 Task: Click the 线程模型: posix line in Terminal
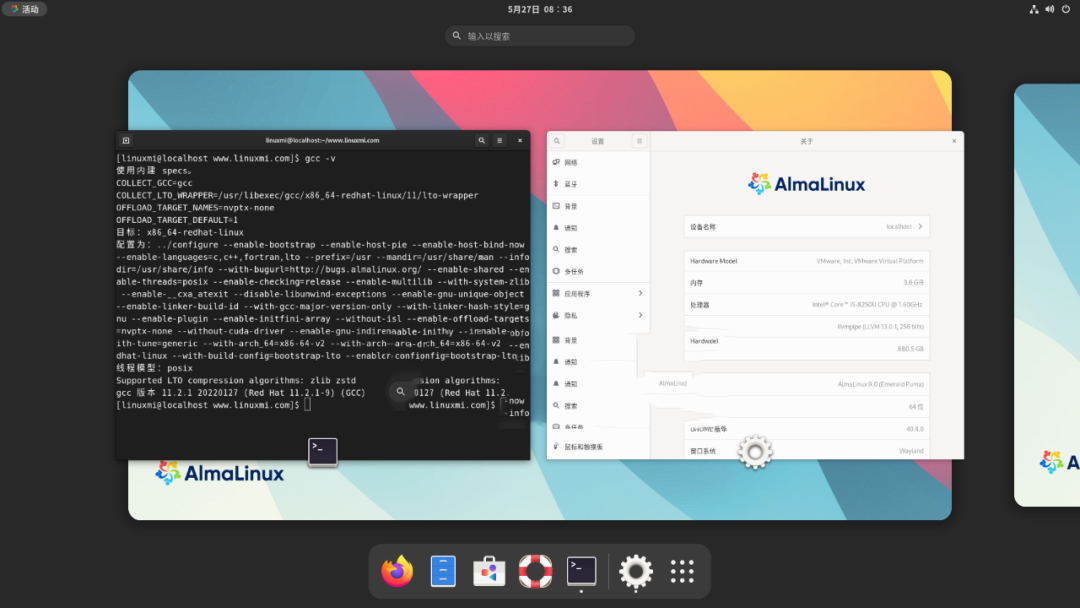(x=154, y=368)
